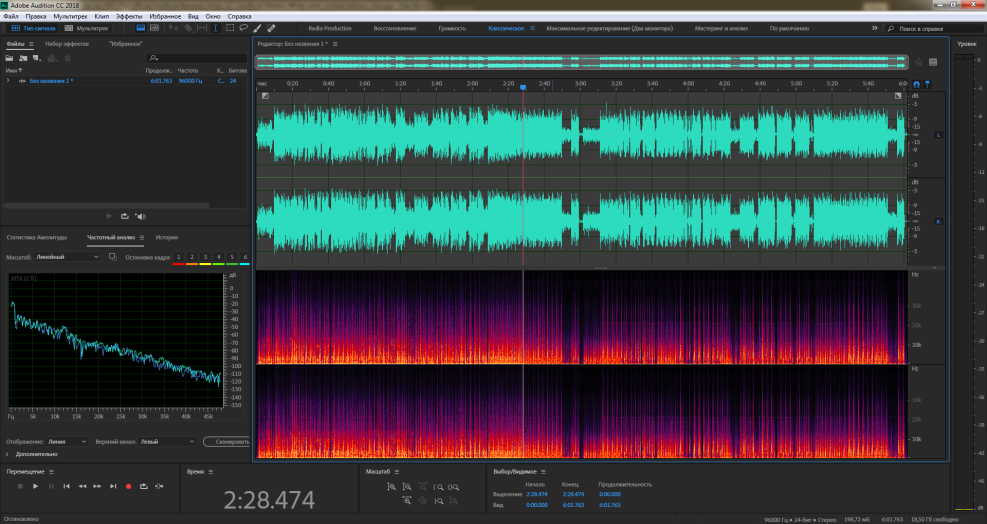Switch to the История tab
The height and width of the screenshot is (524, 987).
[x=166, y=237]
